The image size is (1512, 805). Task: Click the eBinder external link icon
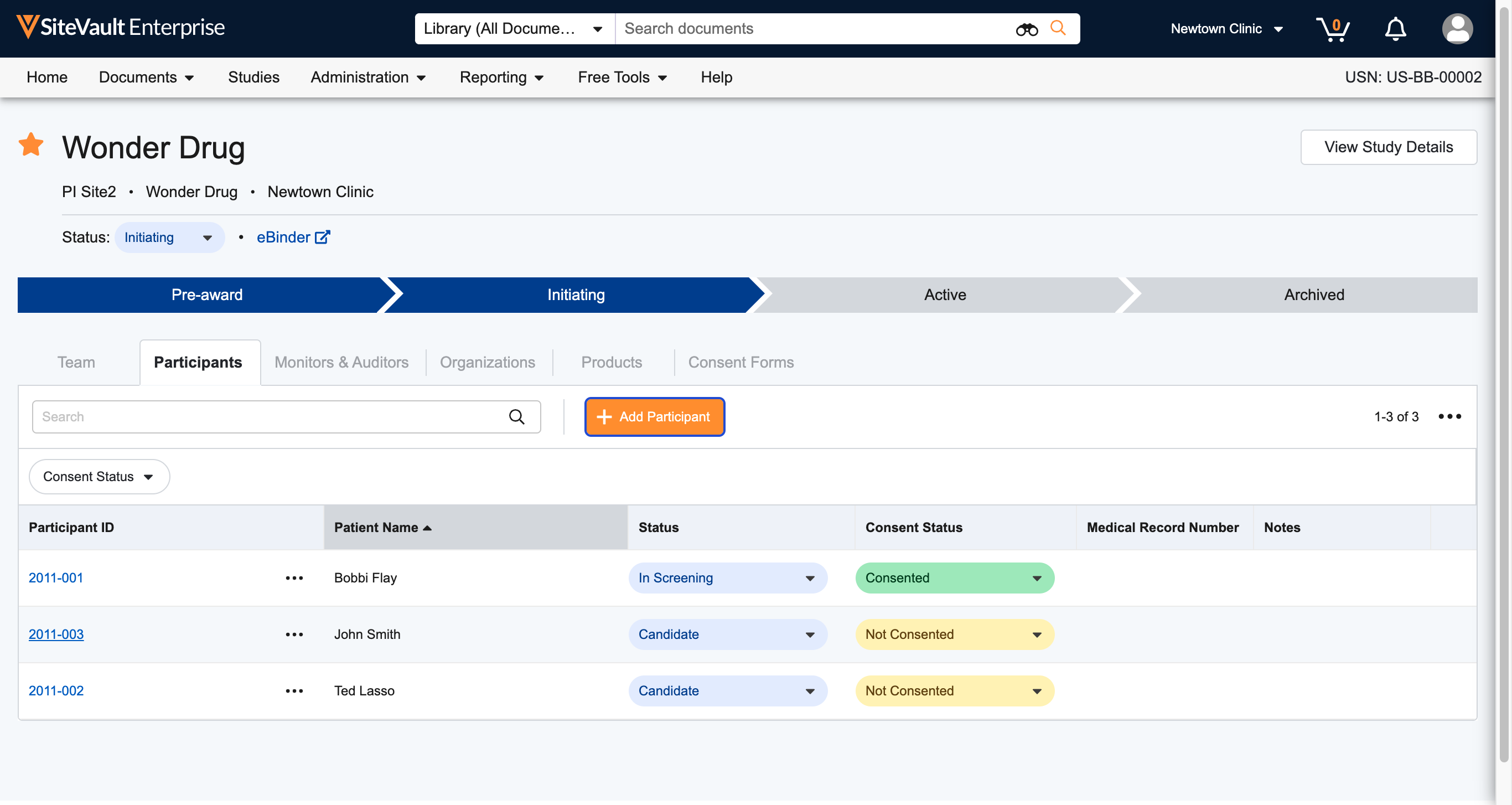322,237
